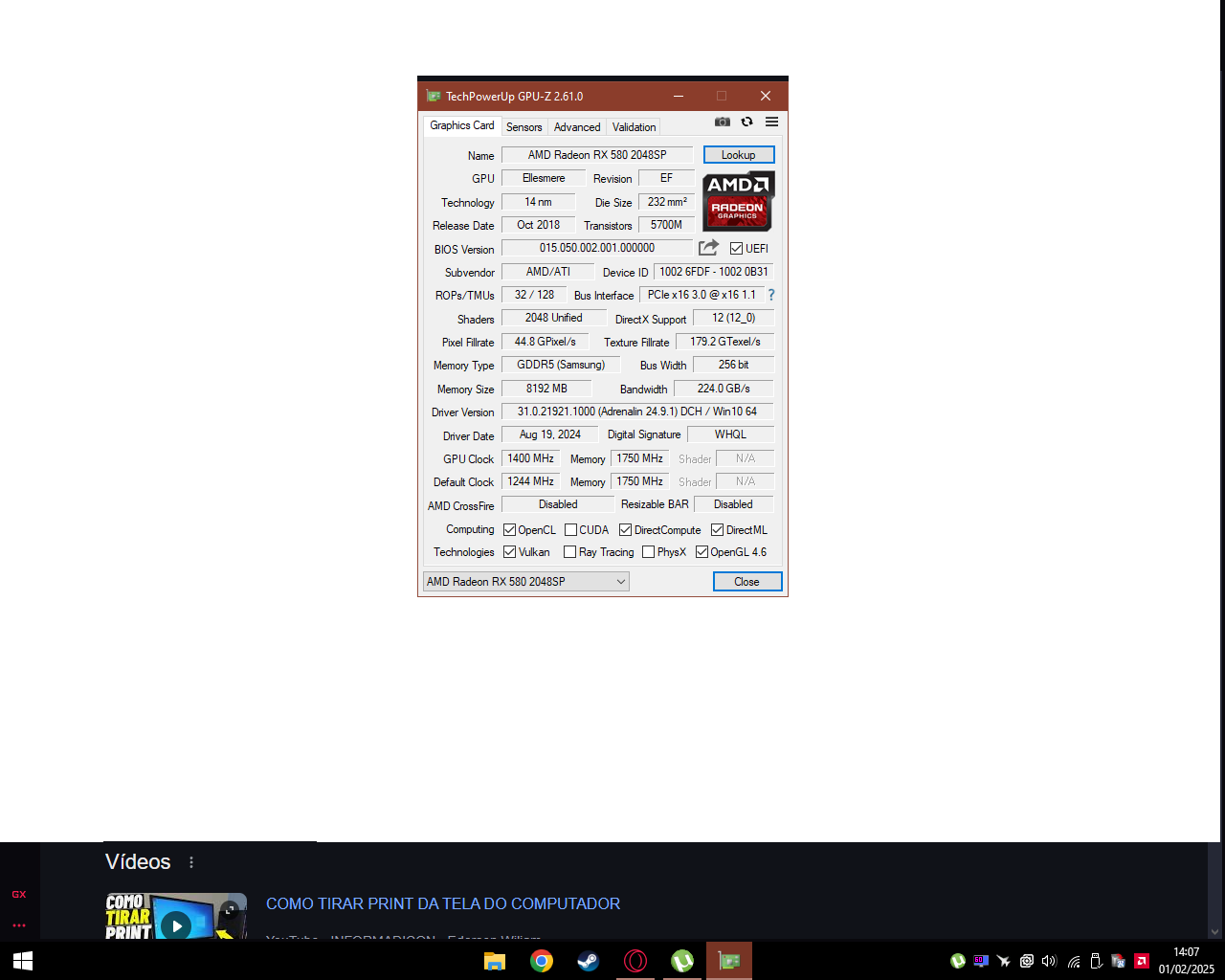Viewport: 1225px width, 980px height.
Task: Click the Device ID value 1002 6FDF
Action: 714,272
